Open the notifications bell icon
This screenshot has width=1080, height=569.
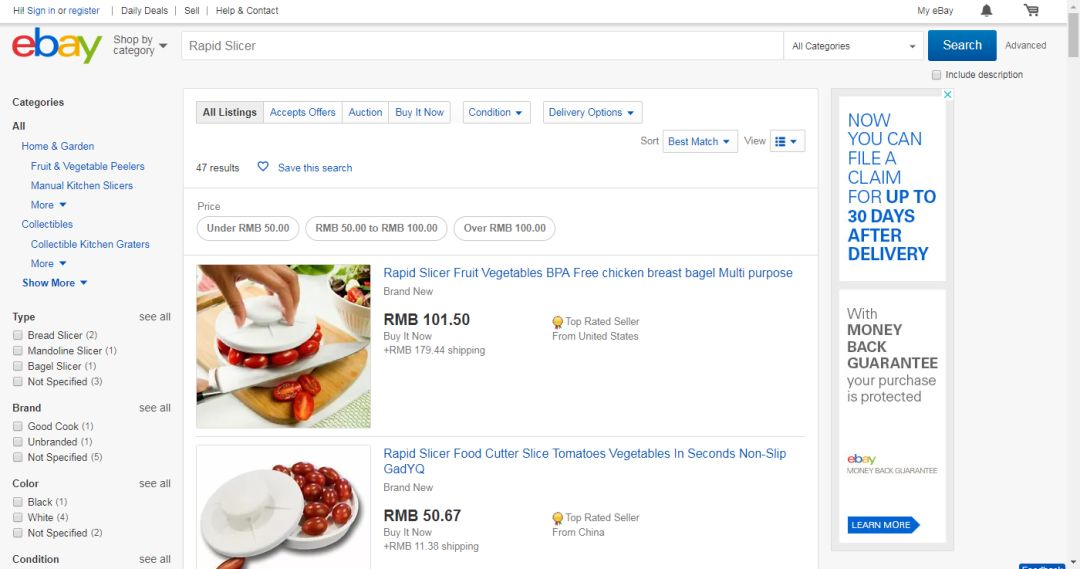[x=987, y=11]
